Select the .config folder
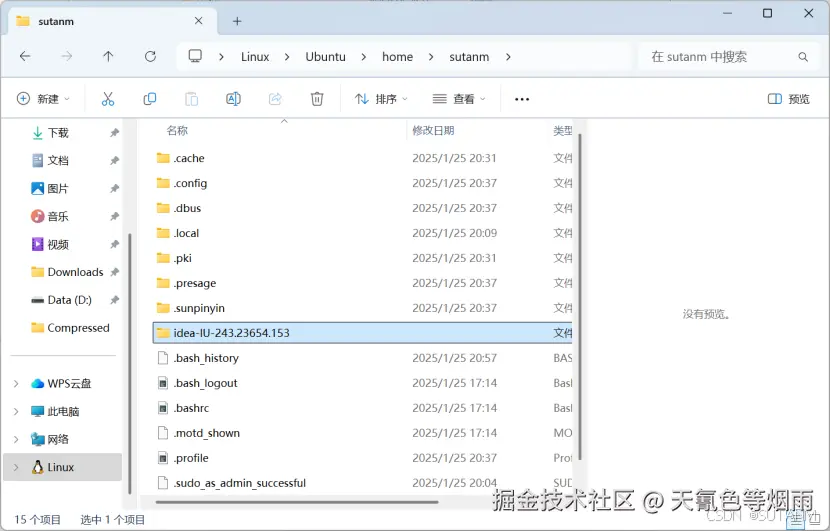The image size is (831, 531). tap(363, 183)
